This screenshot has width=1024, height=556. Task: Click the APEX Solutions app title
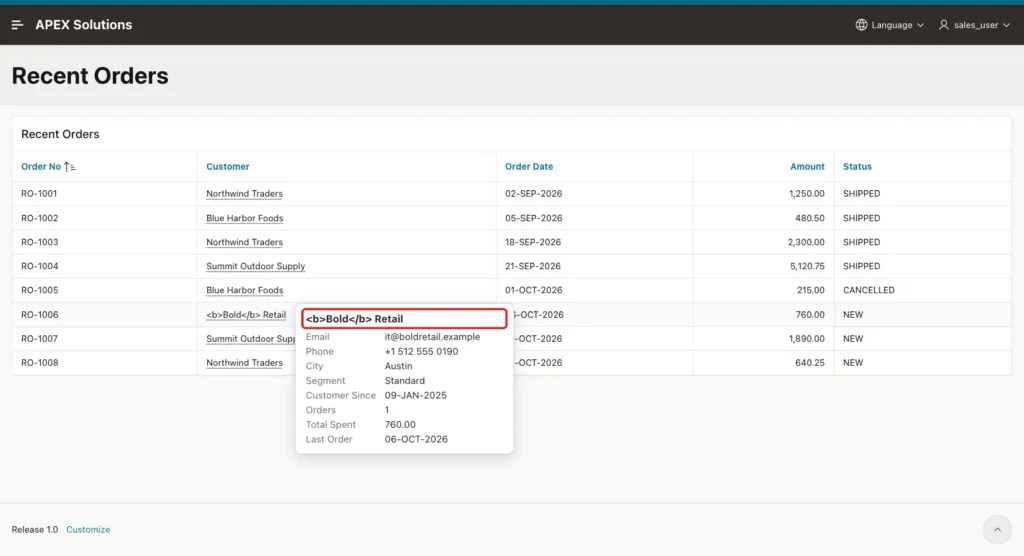point(84,25)
